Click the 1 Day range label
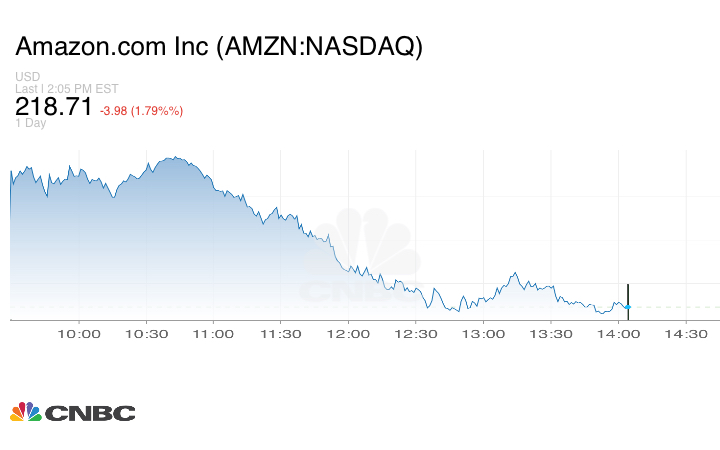The width and height of the screenshot is (720, 450). click(31, 123)
